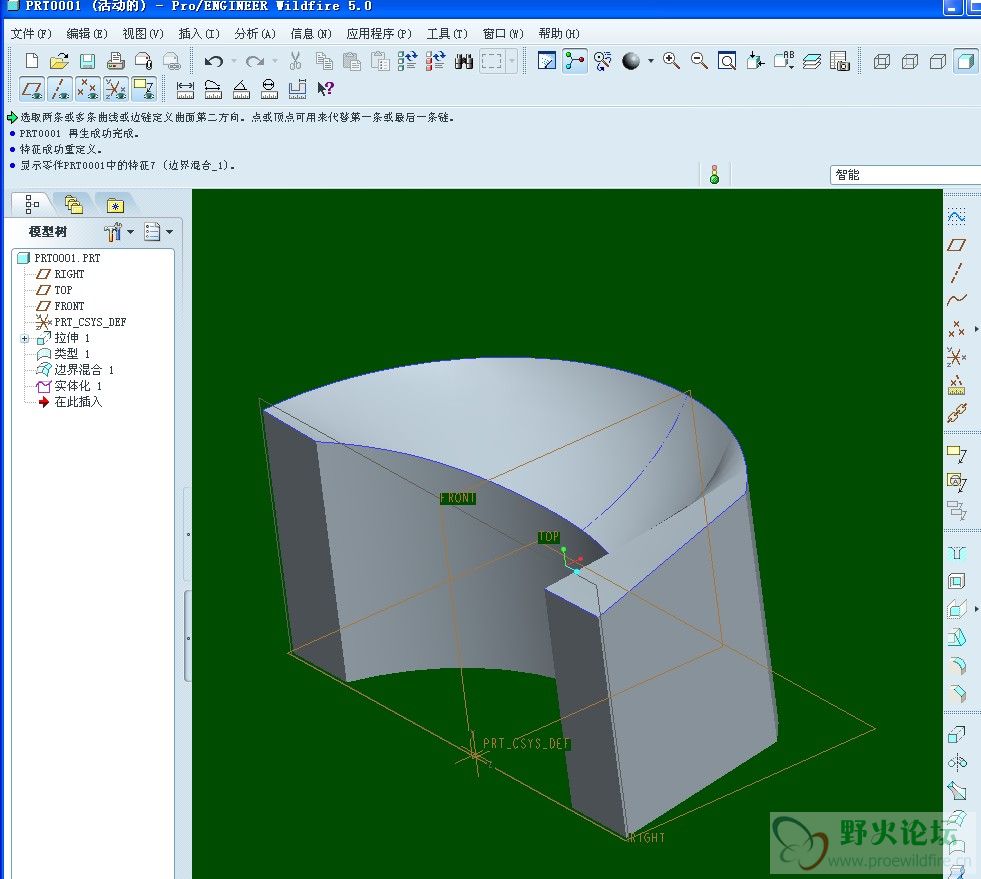The height and width of the screenshot is (879, 981).
Task: Start the sketch tool in right toolbar
Action: (x=956, y=216)
